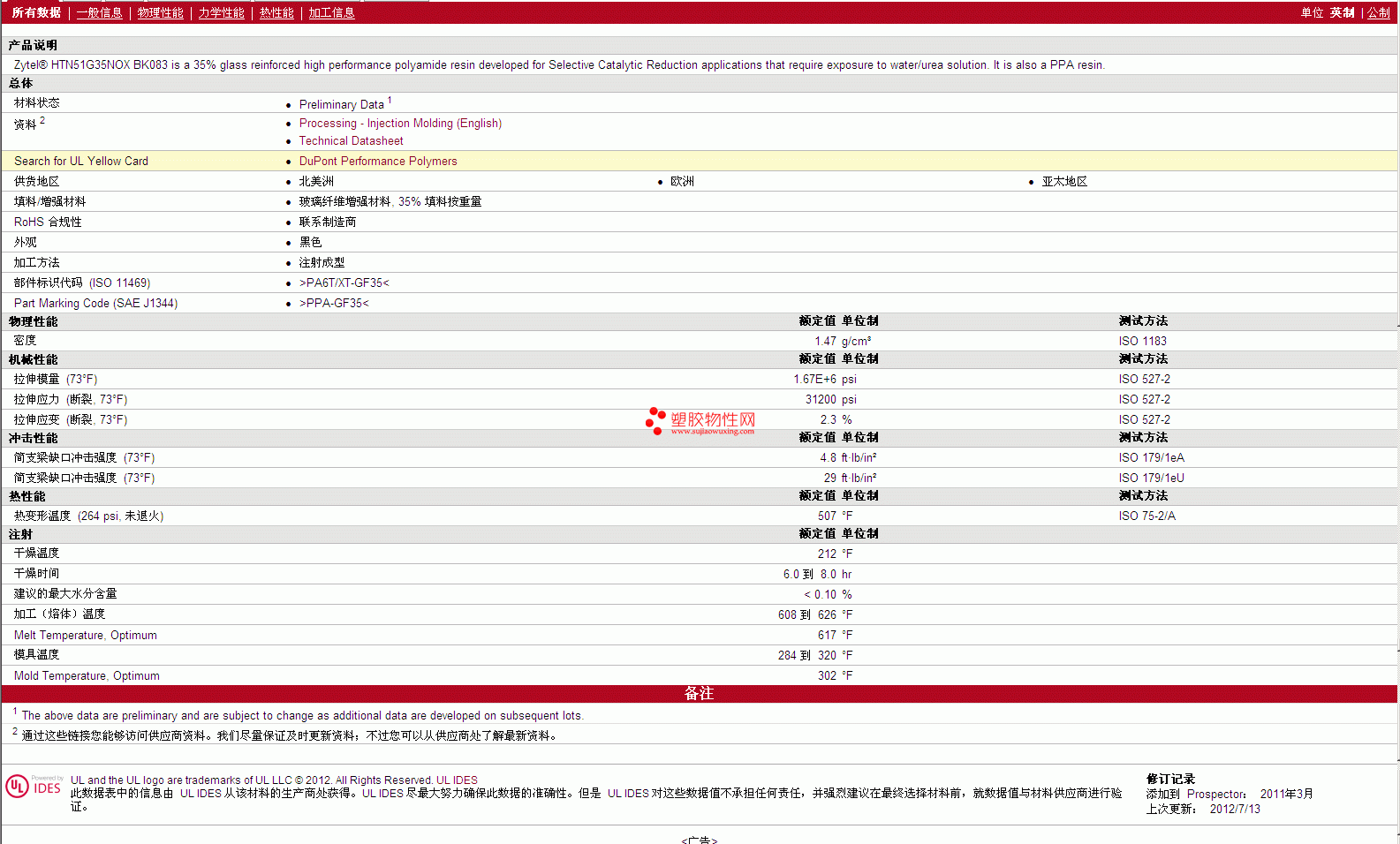This screenshot has width=1400, height=844.
Task: Click the Zytel HTN51G35NOX BK083 description text
Action: tap(559, 65)
